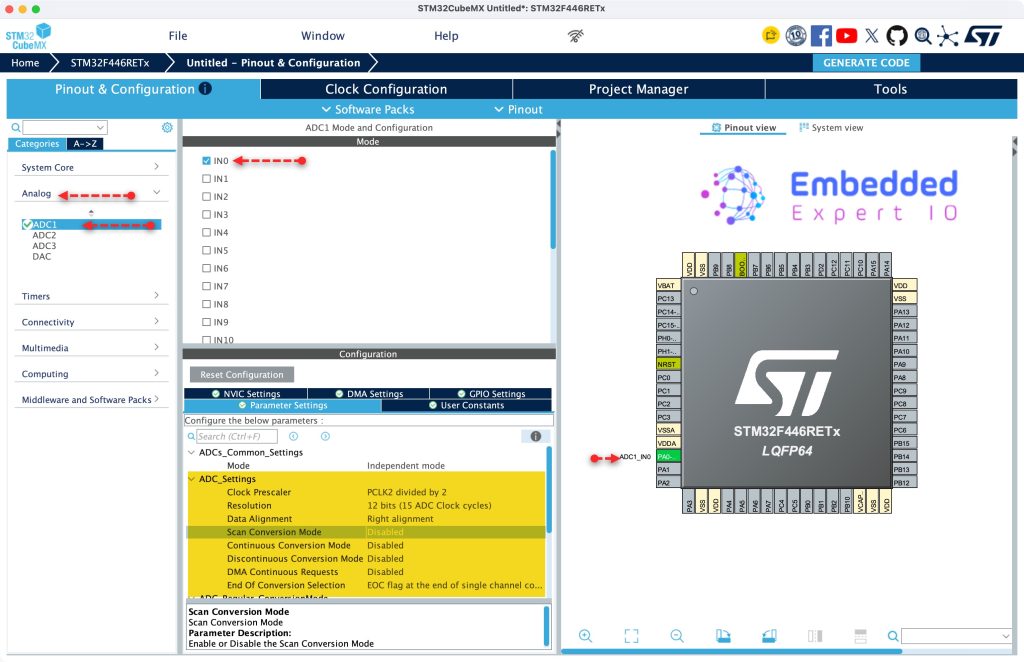Click the ST logo icon
Image resolution: width=1024 pixels, height=662 pixels.
(x=983, y=35)
